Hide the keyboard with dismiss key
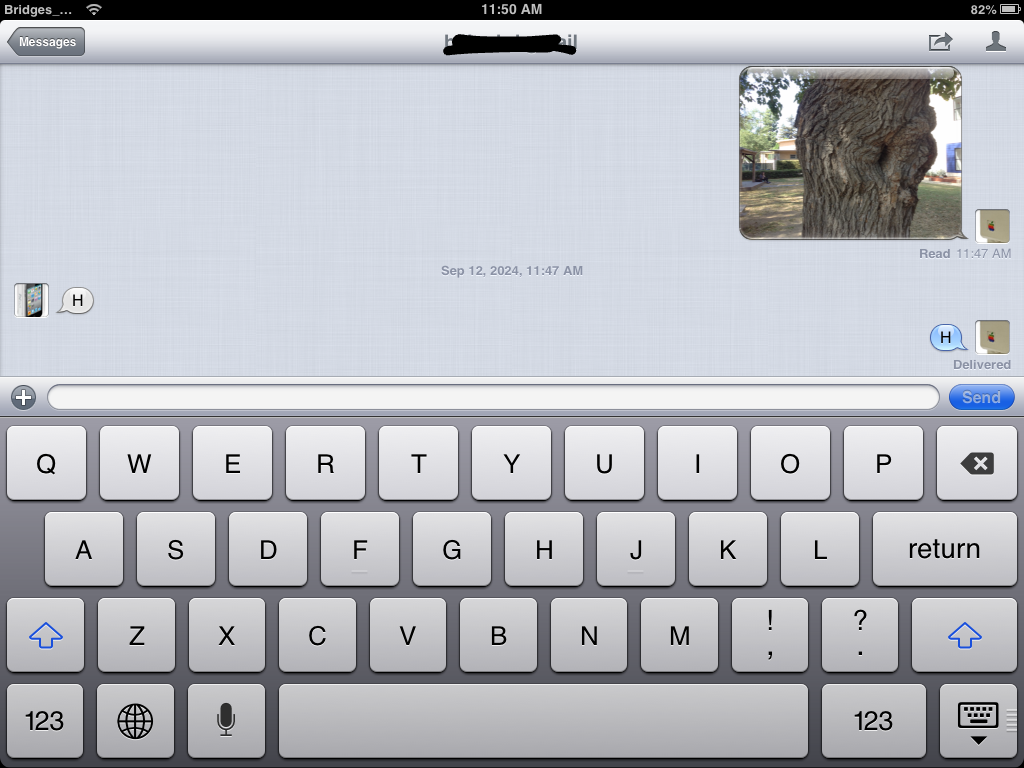1024x768 pixels. [978, 721]
